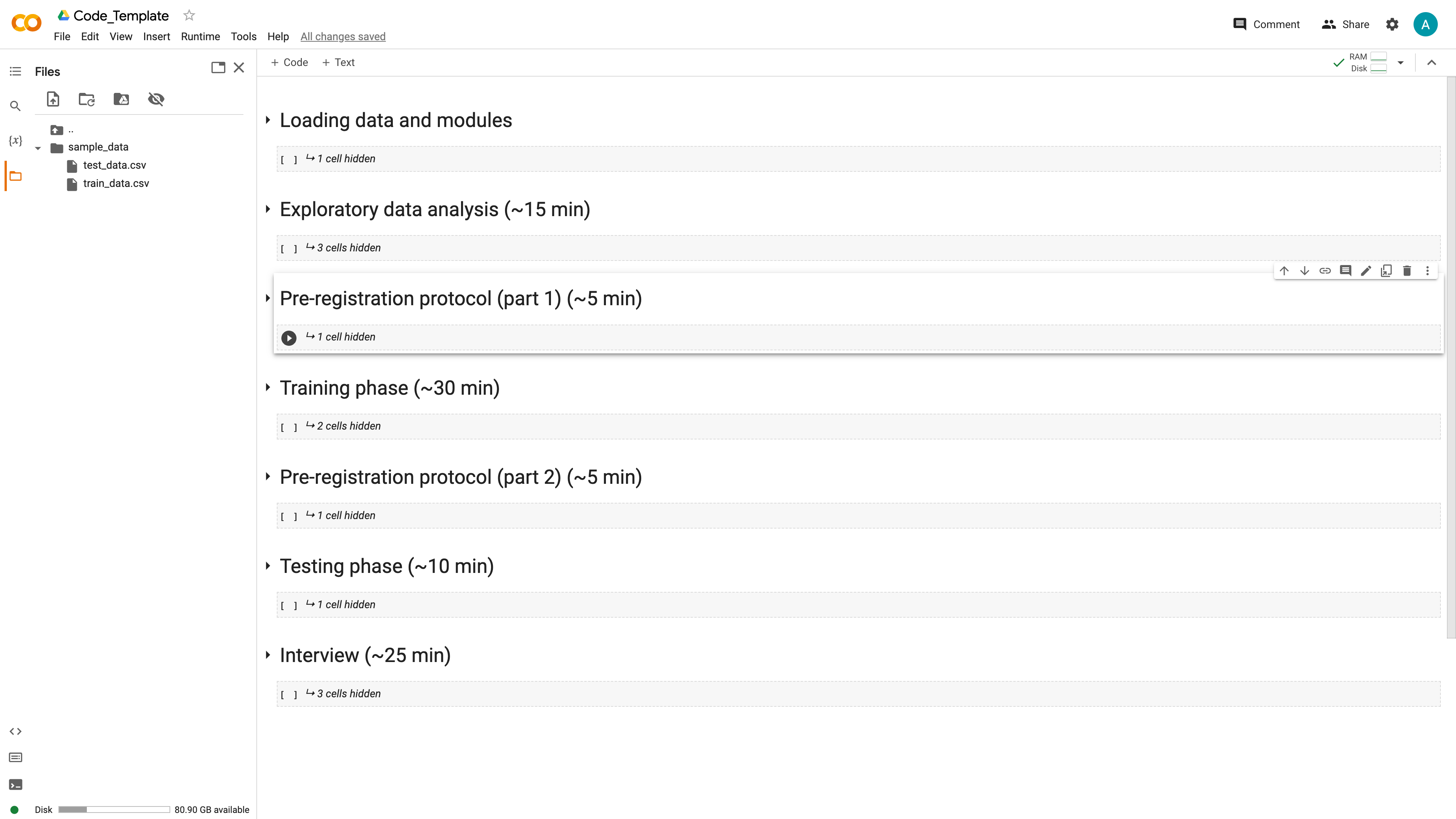Open the Runtime menu

click(200, 37)
